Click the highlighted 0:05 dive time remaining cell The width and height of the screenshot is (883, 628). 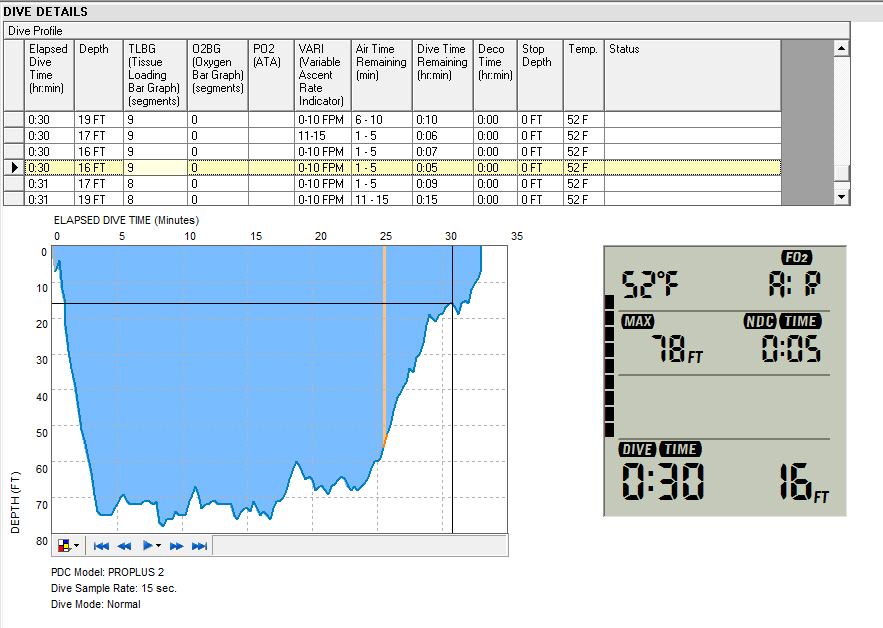(443, 167)
